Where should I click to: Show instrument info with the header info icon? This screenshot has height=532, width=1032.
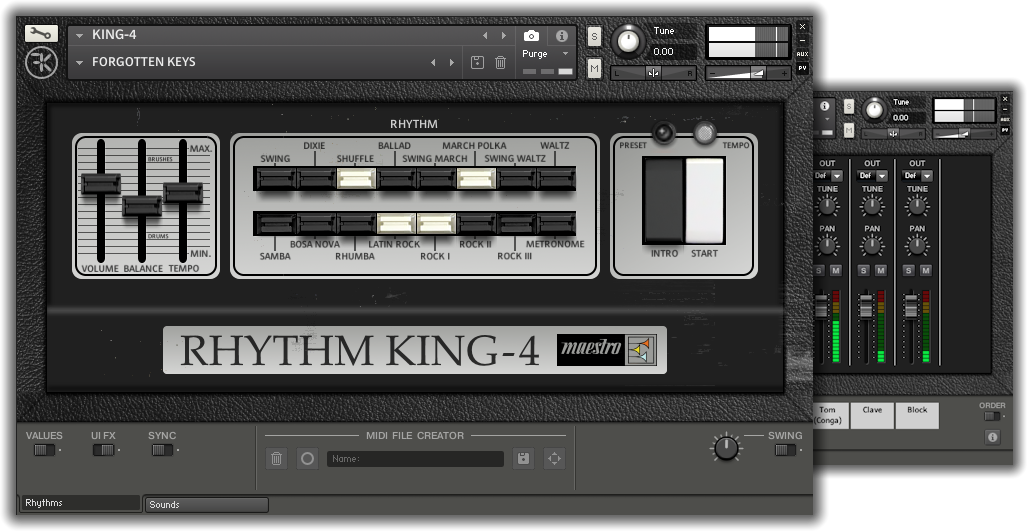tap(561, 36)
